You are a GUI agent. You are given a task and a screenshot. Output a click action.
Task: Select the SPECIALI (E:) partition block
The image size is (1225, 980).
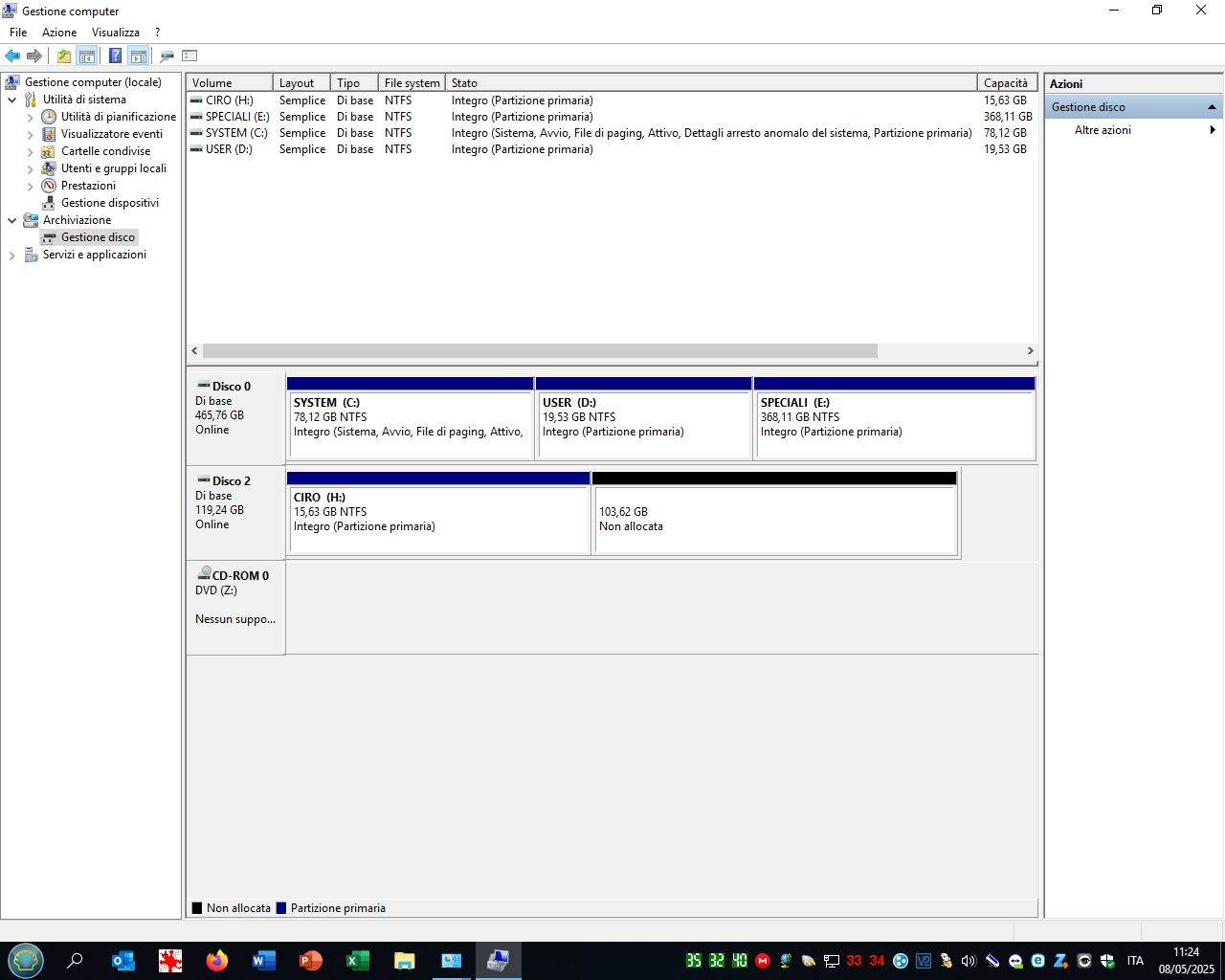tap(895, 418)
